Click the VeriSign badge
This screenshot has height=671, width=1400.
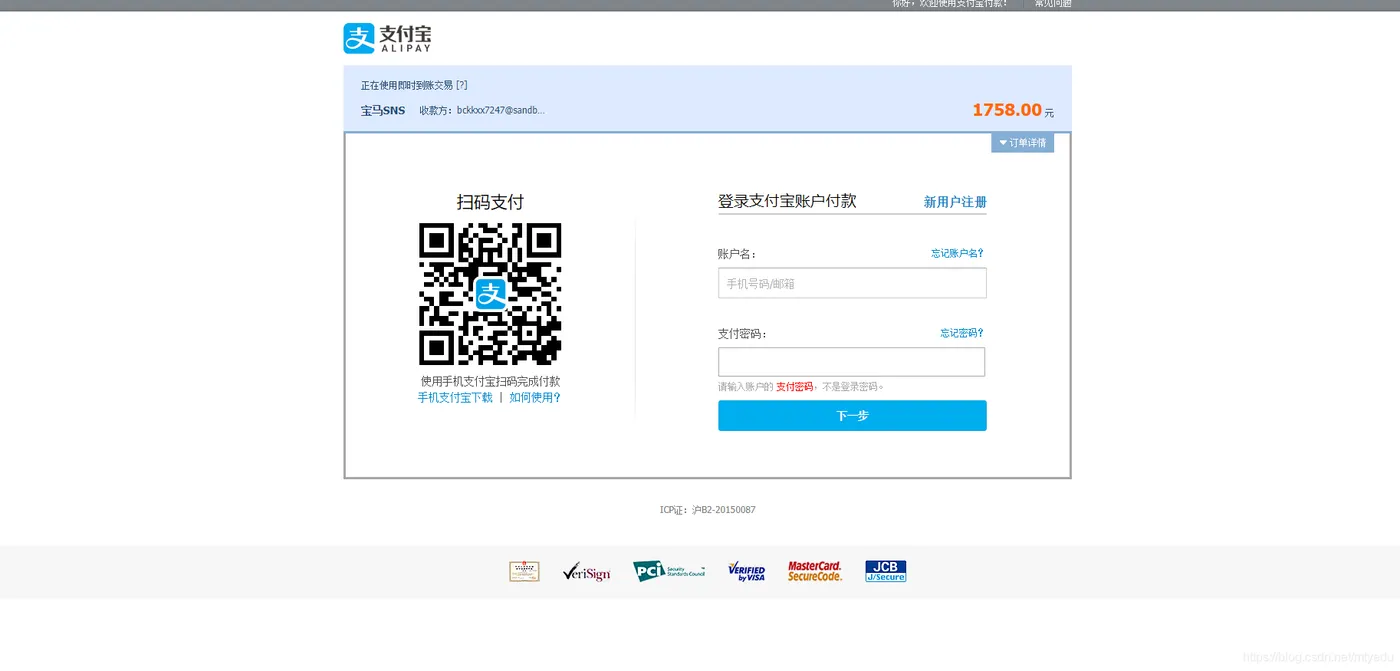[x=586, y=572]
